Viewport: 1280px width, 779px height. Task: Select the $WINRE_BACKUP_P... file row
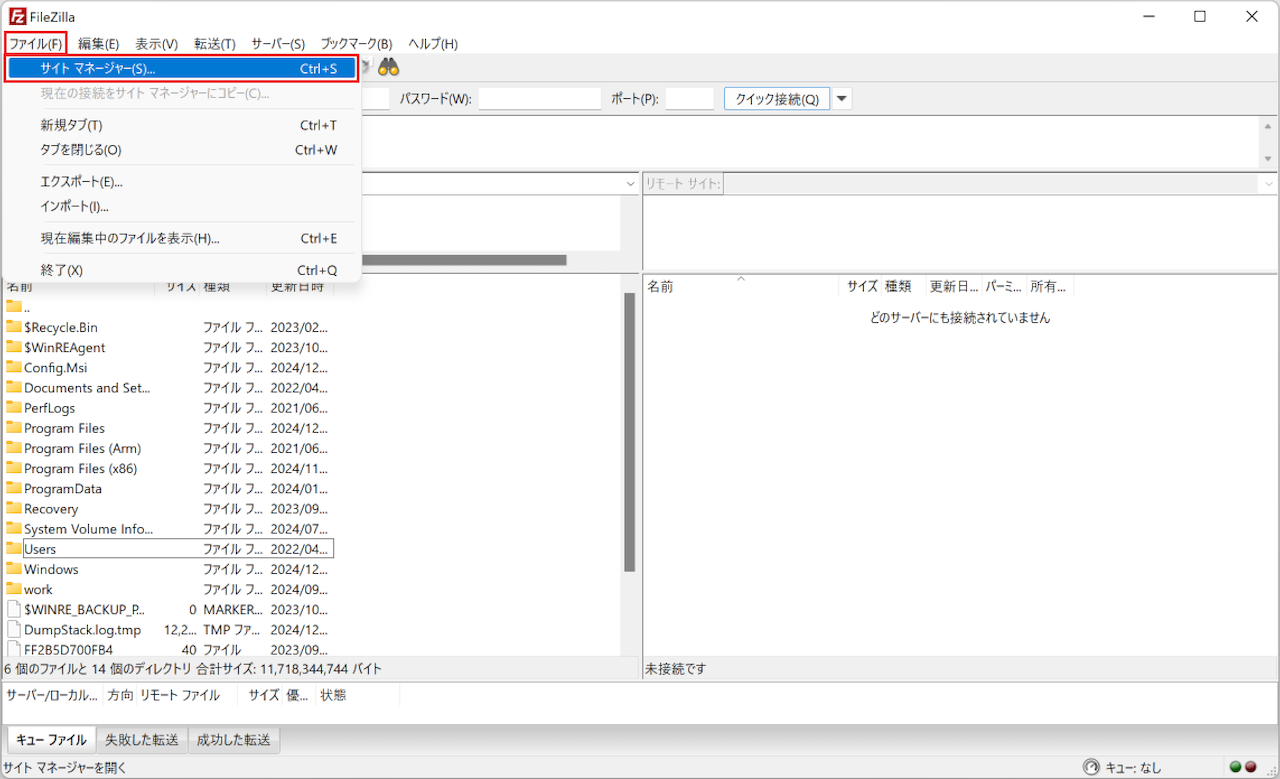(x=169, y=609)
